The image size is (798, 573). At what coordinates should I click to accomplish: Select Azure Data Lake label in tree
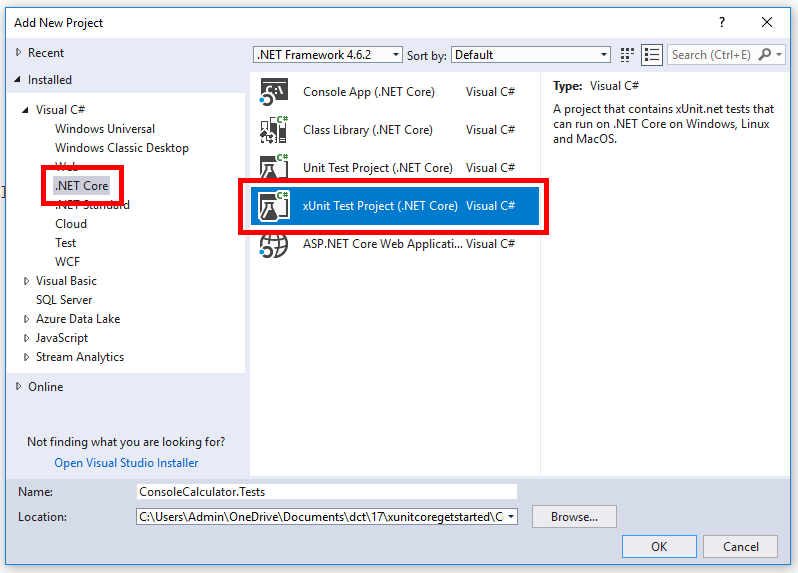(x=78, y=319)
